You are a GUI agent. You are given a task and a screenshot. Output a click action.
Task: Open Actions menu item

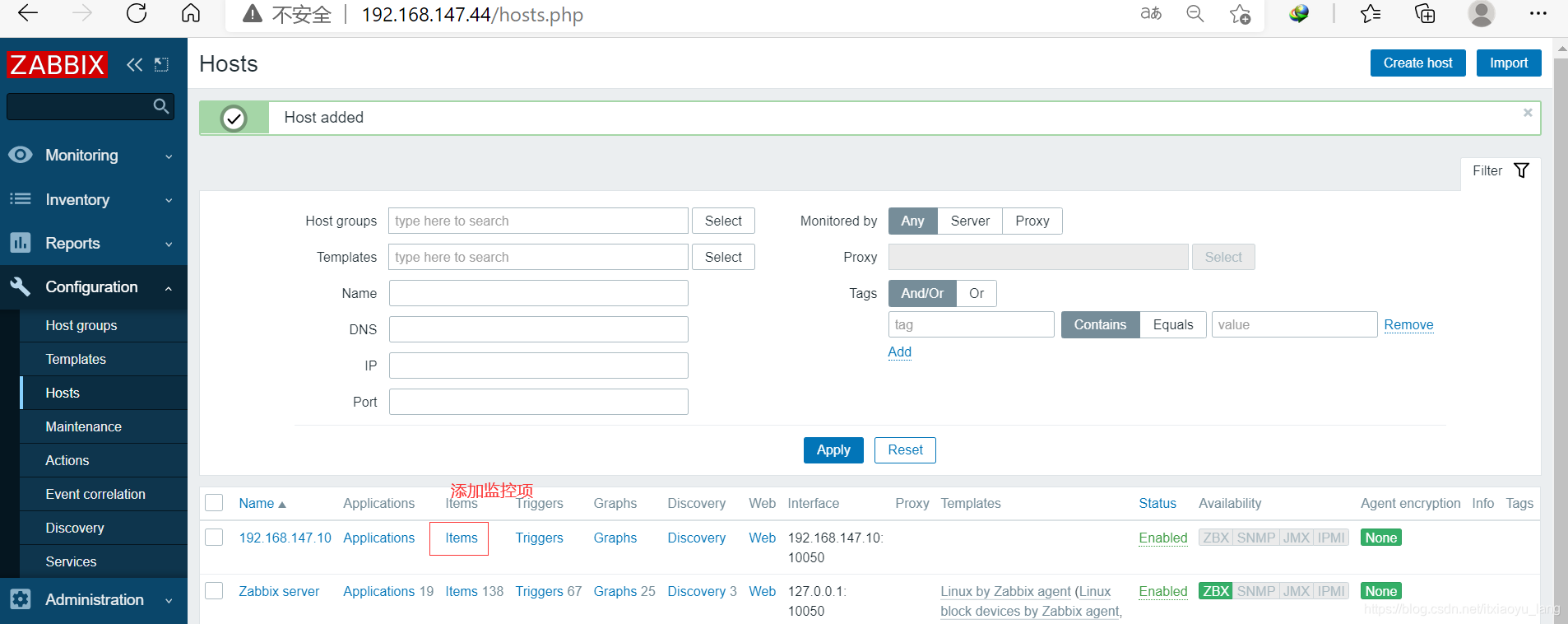[67, 460]
